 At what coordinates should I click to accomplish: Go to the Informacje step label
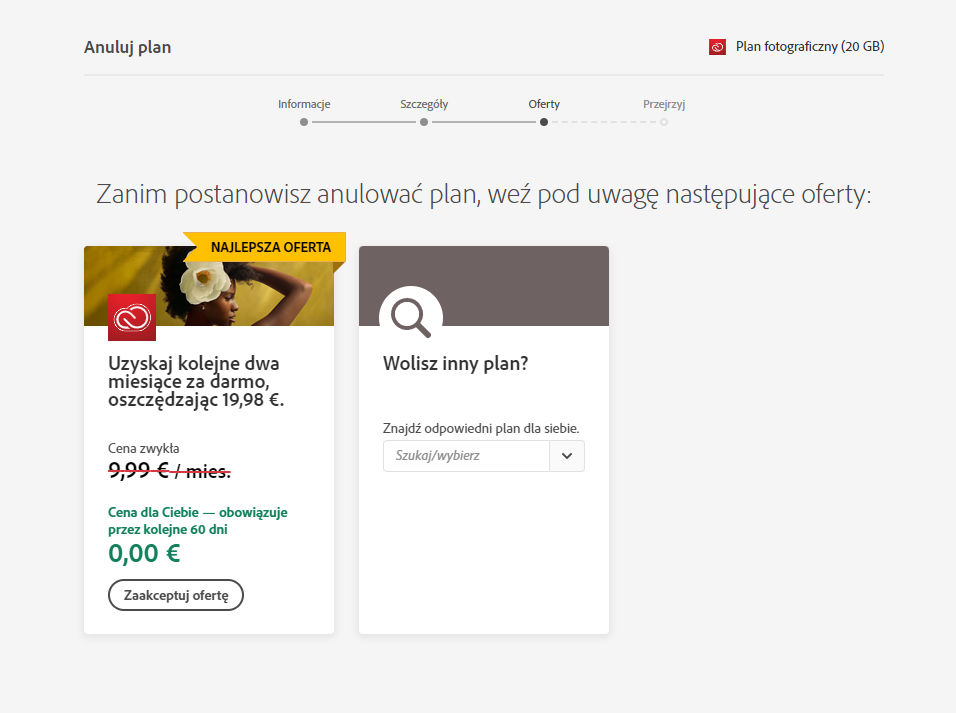tap(304, 104)
